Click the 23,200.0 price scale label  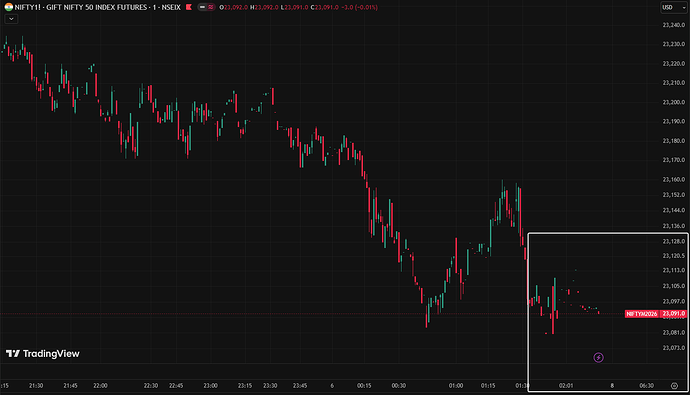674,102
